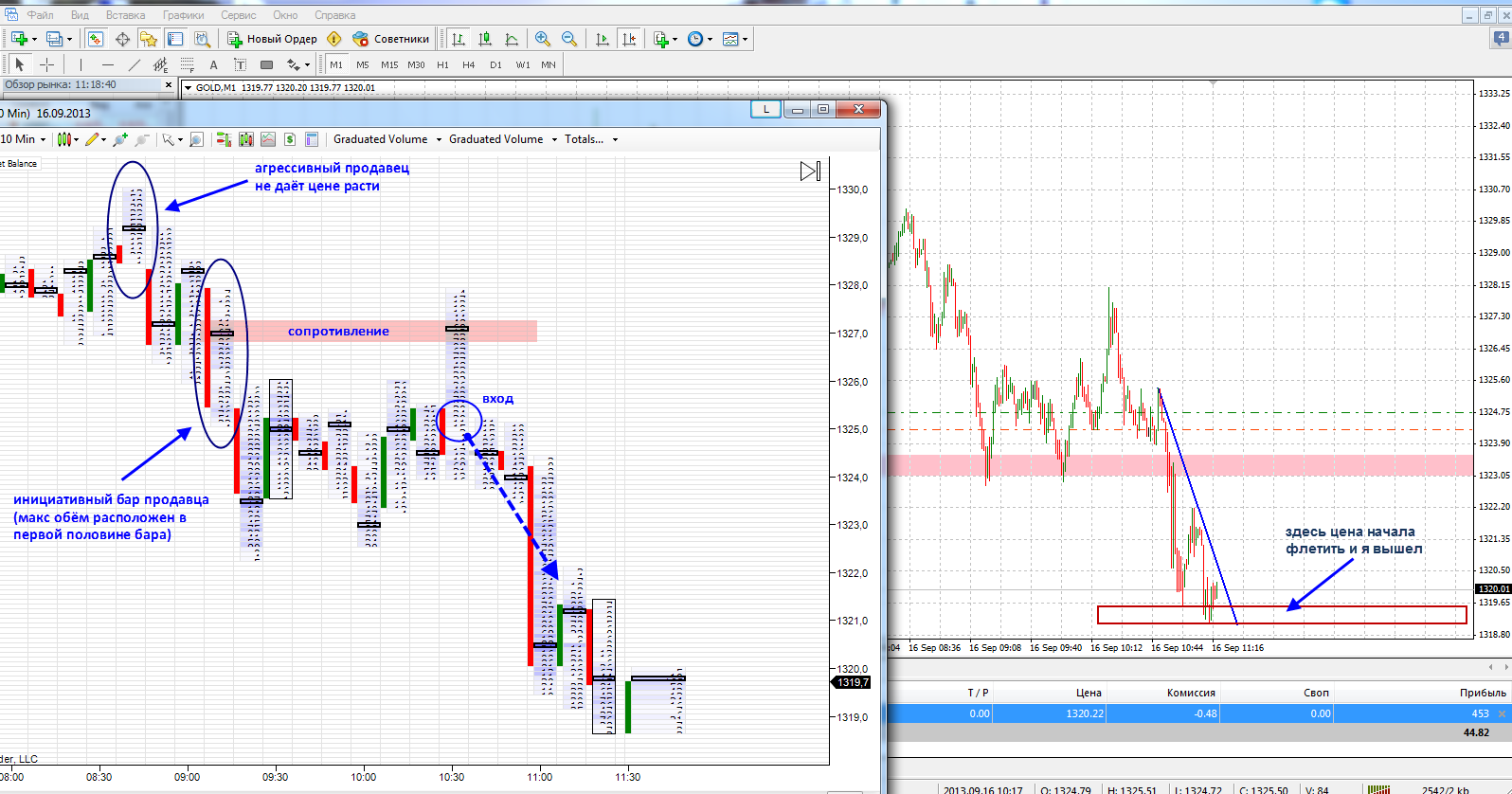Zoom in on the chart with magnifier plus
The image size is (1512, 794).
[x=543, y=39]
